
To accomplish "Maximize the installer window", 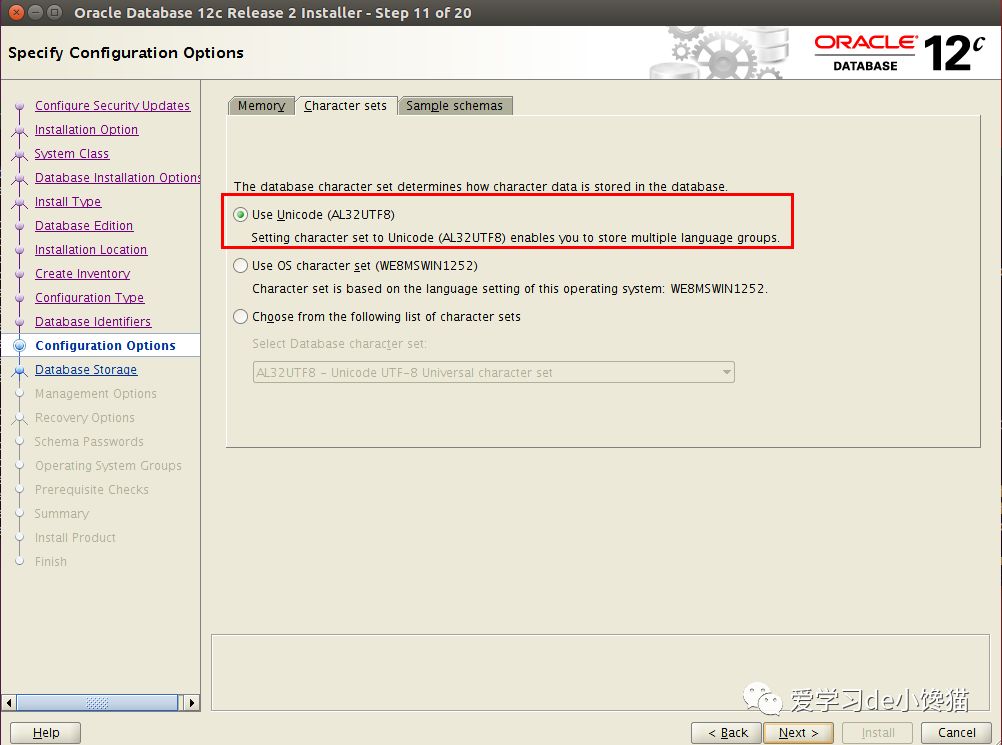I will [55, 12].
